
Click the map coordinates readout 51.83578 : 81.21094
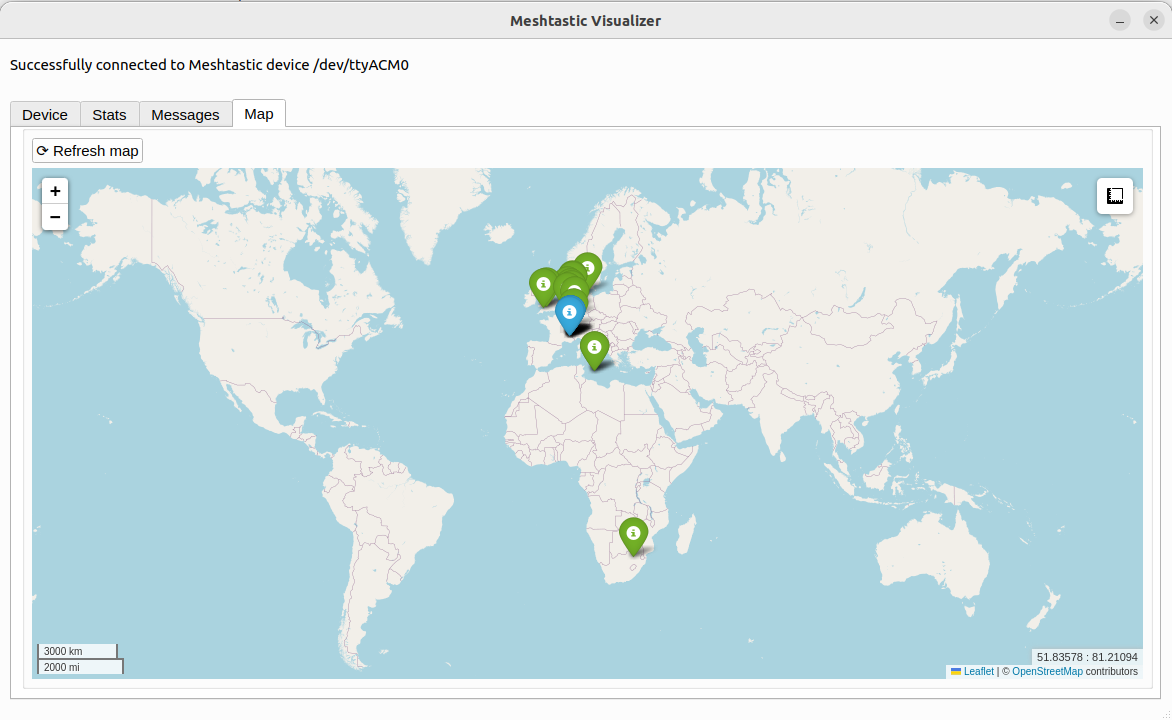point(1087,657)
